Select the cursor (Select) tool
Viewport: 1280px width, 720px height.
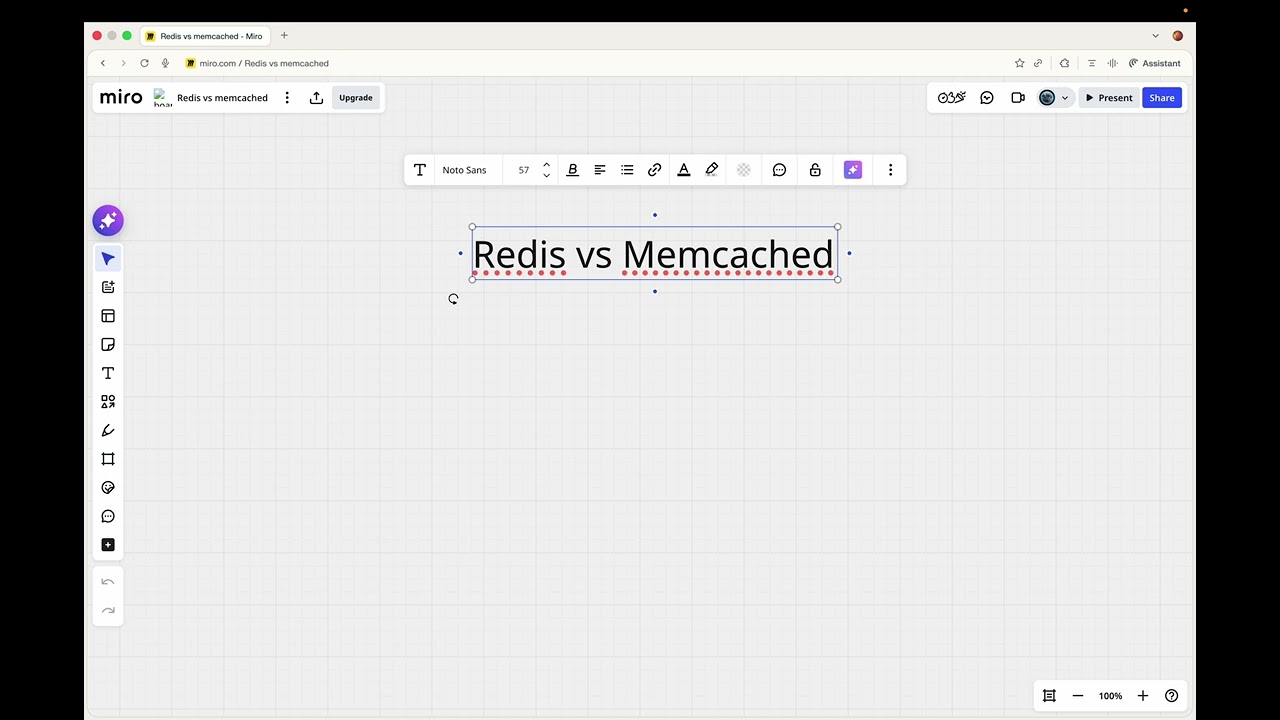[x=108, y=259]
